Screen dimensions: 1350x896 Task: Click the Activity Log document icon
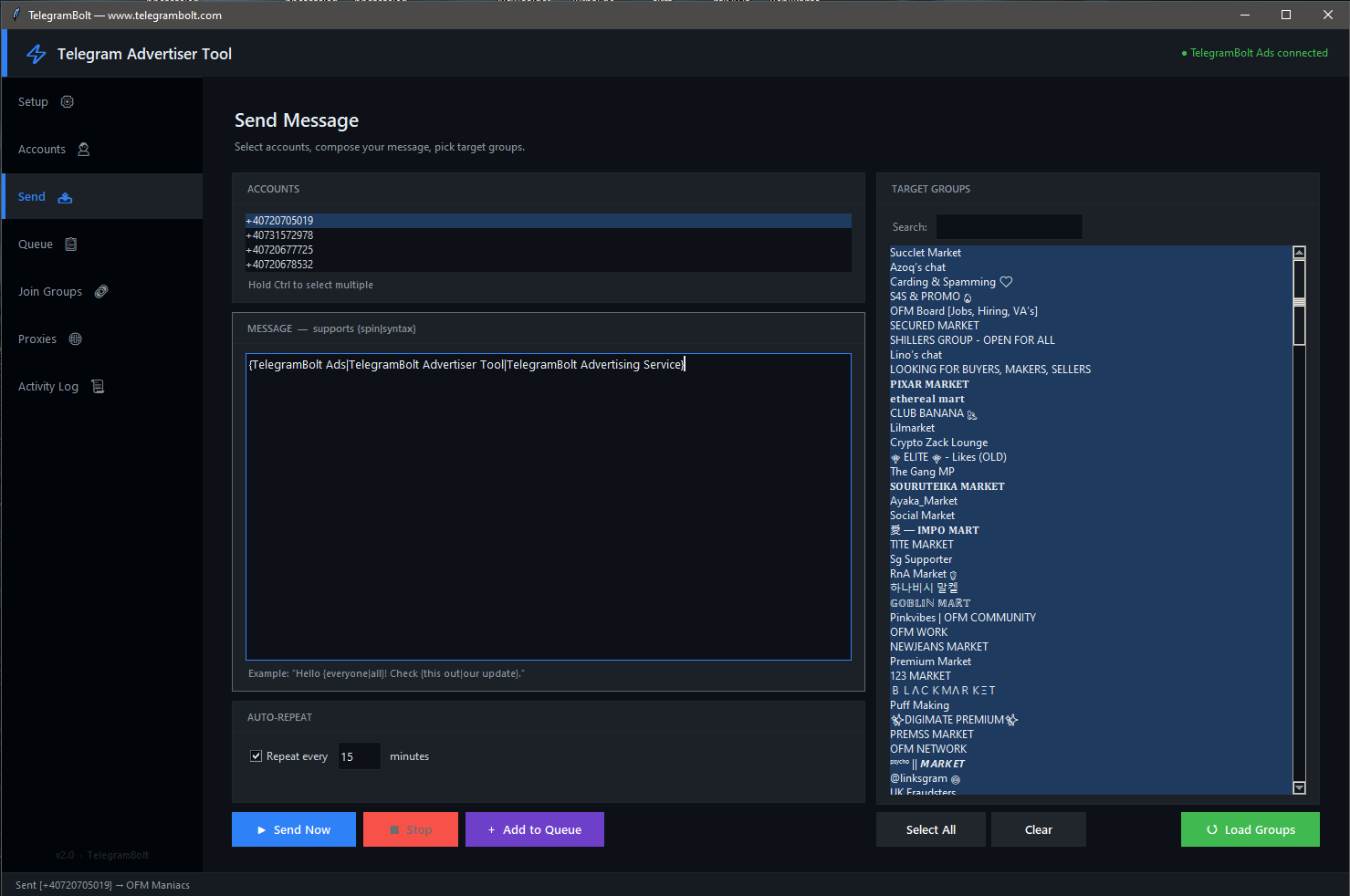click(98, 387)
